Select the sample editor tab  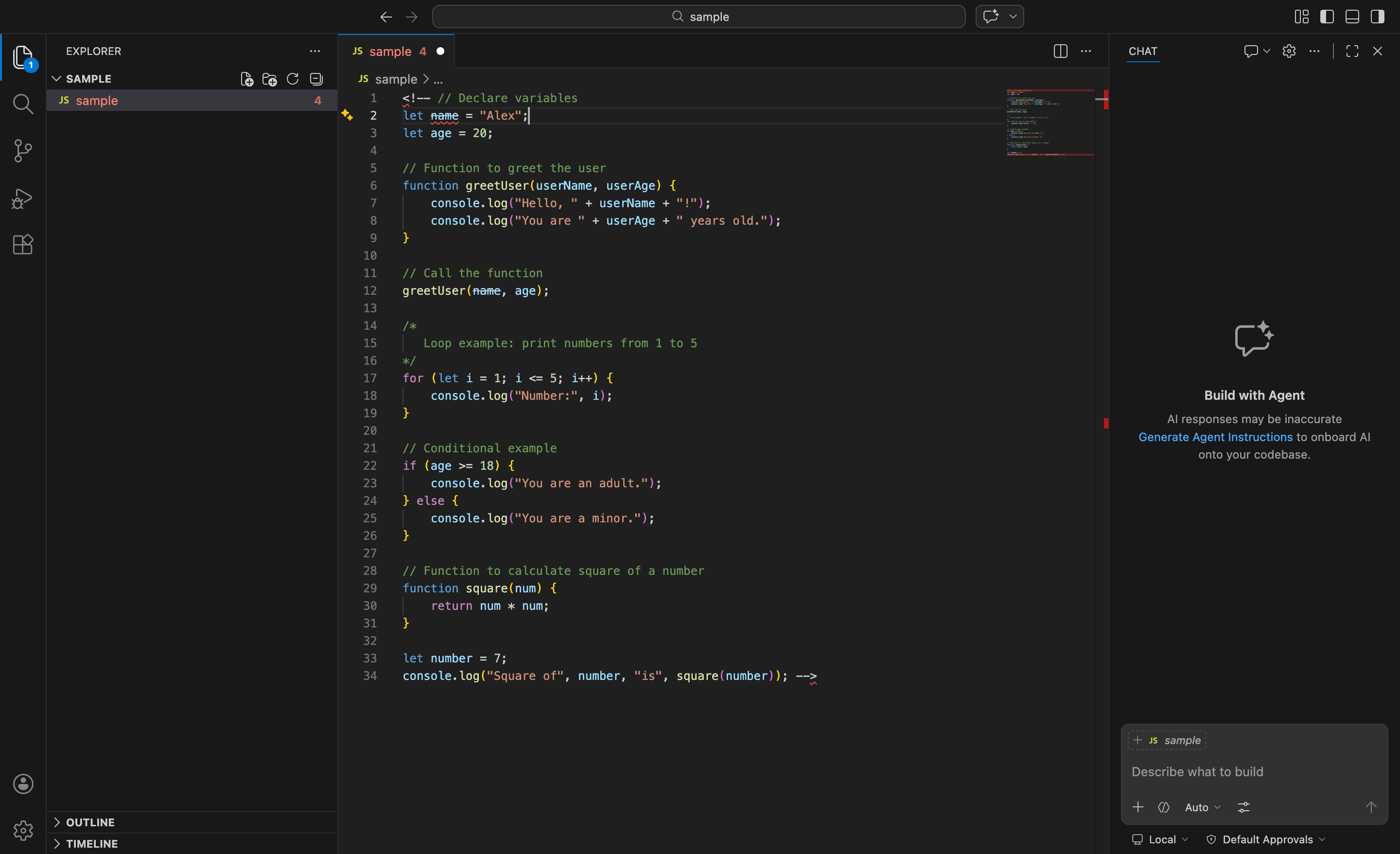(390, 51)
